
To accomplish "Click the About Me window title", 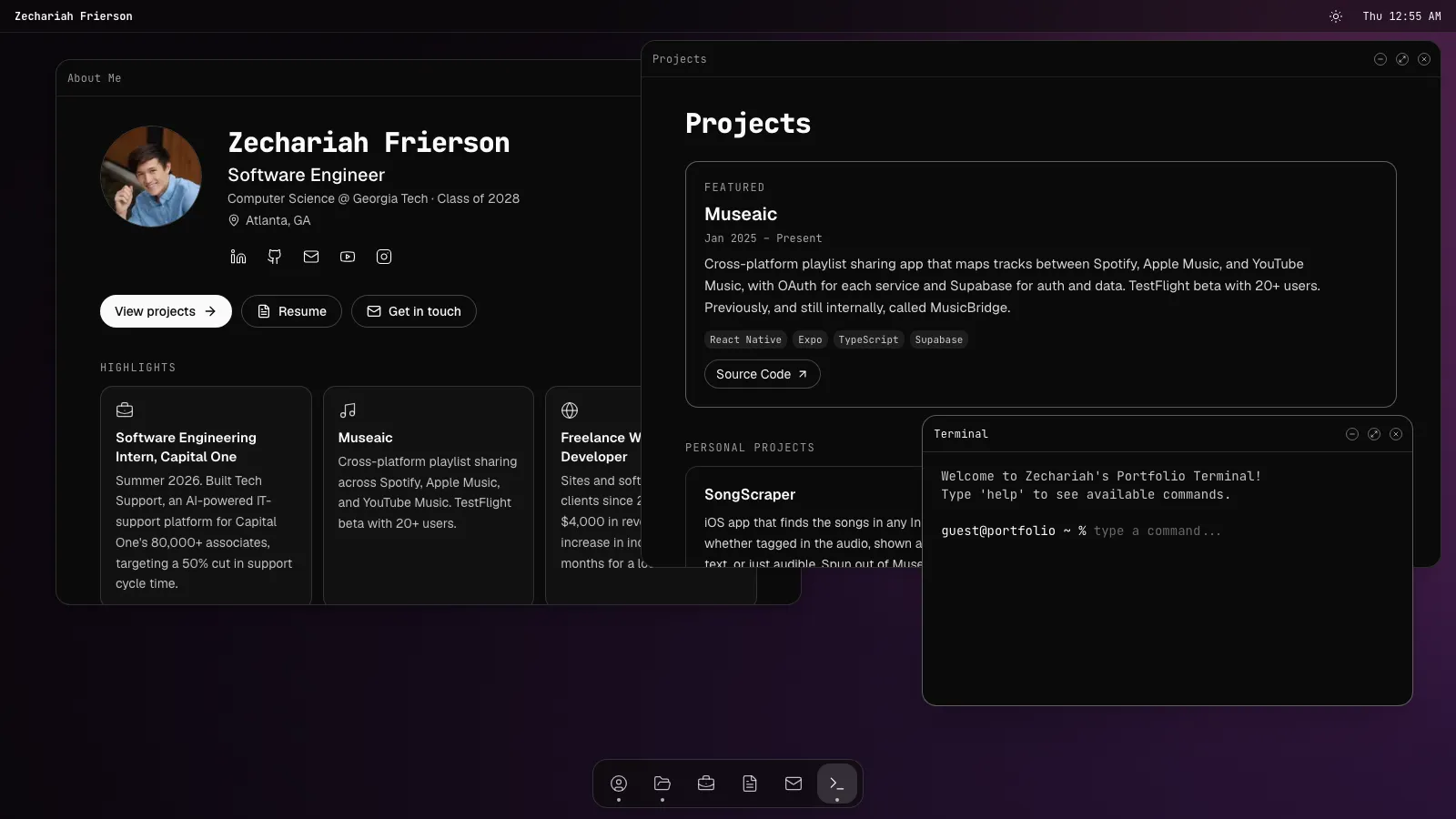I will 94,78.
